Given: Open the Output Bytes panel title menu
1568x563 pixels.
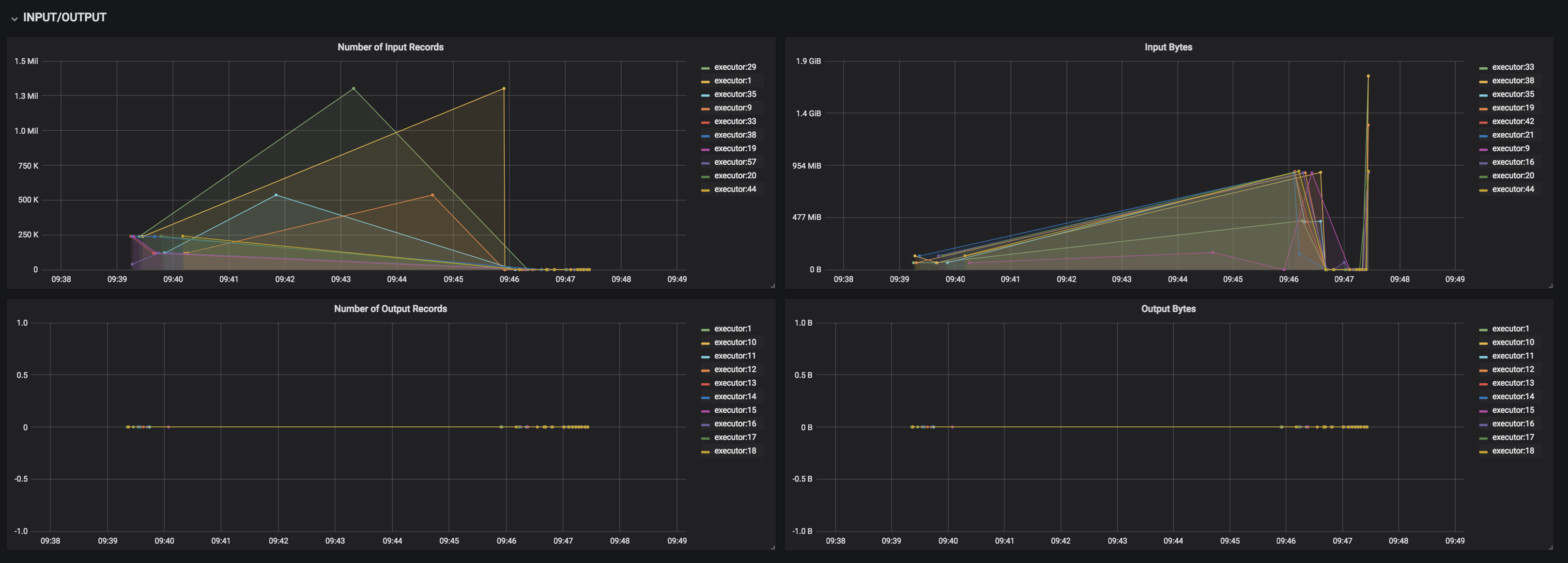Looking at the screenshot, I should point(1168,309).
